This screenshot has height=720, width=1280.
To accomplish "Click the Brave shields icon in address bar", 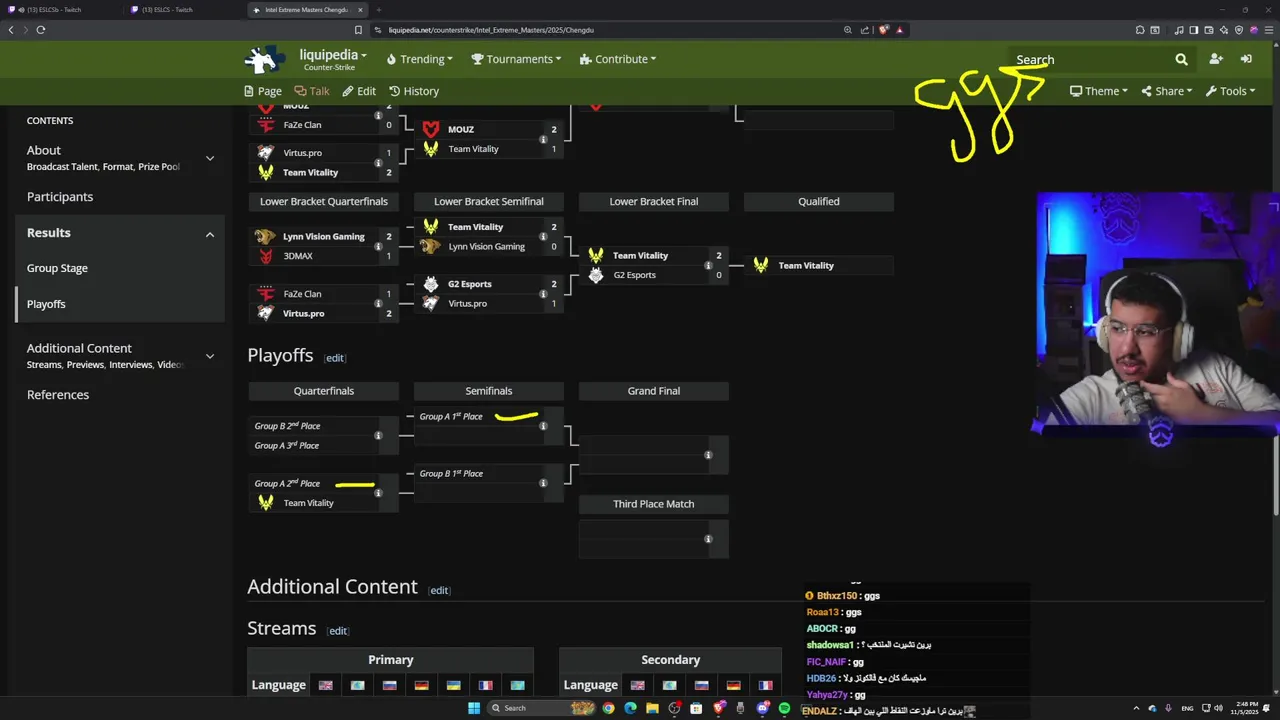I will [884, 30].
